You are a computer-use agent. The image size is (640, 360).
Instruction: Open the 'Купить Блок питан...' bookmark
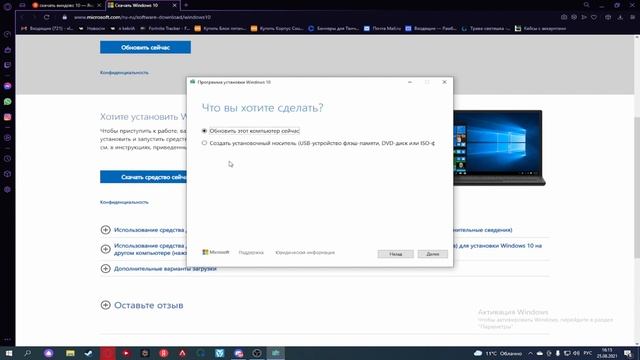coord(220,29)
